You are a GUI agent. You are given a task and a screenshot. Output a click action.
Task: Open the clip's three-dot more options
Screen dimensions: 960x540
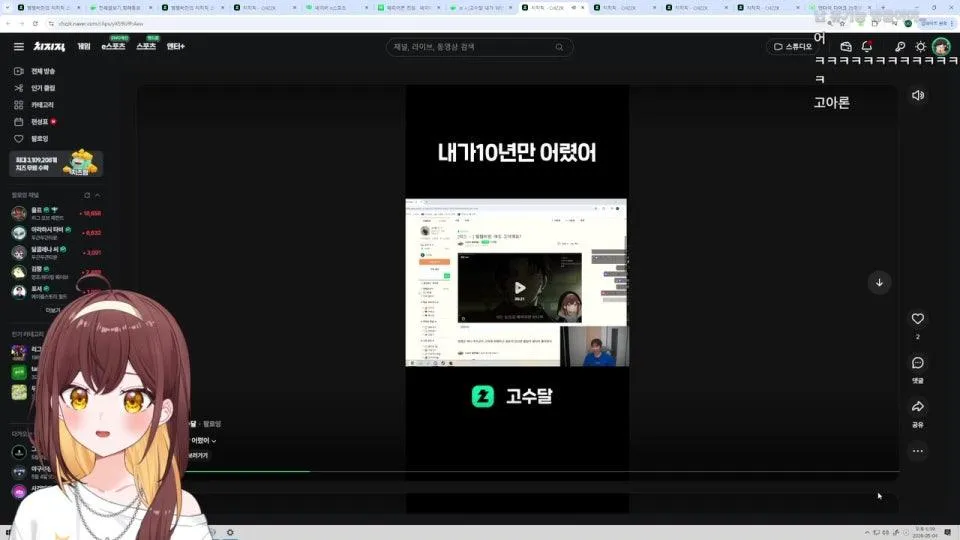point(917,451)
